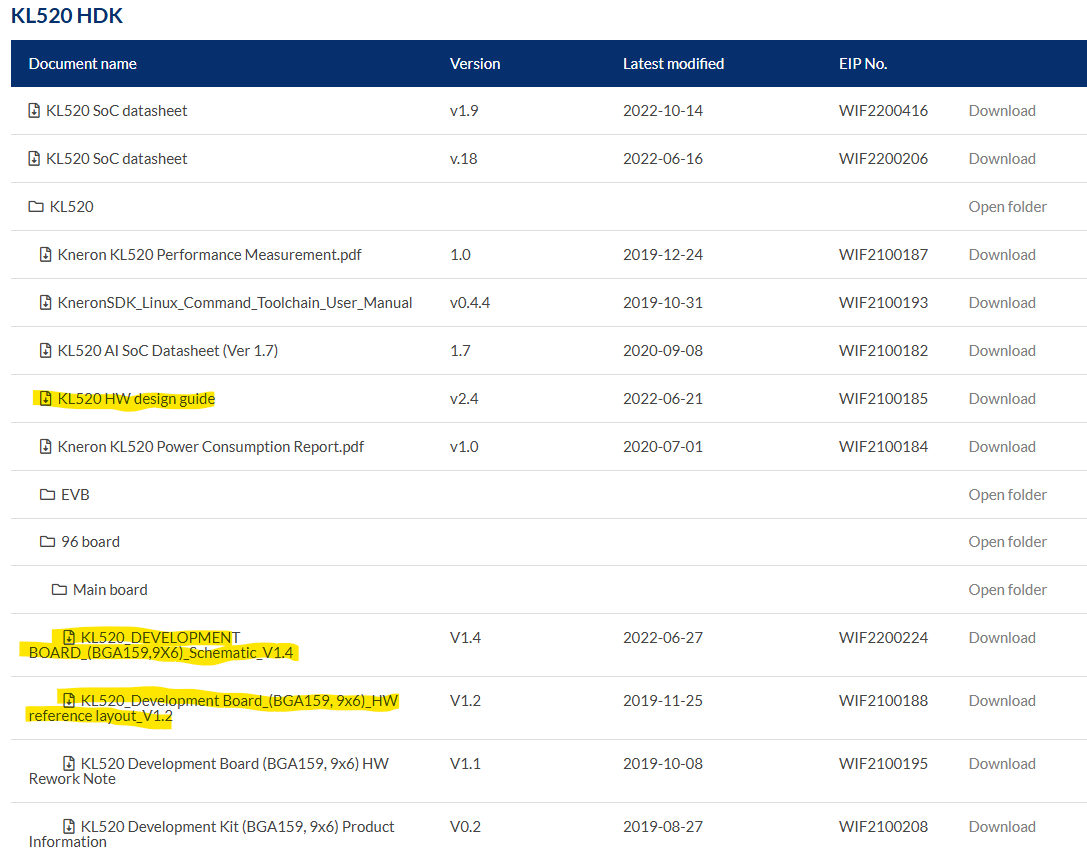Screen dimensions: 1087x853
Task: Click the date 2022-10-14
Action: [663, 110]
